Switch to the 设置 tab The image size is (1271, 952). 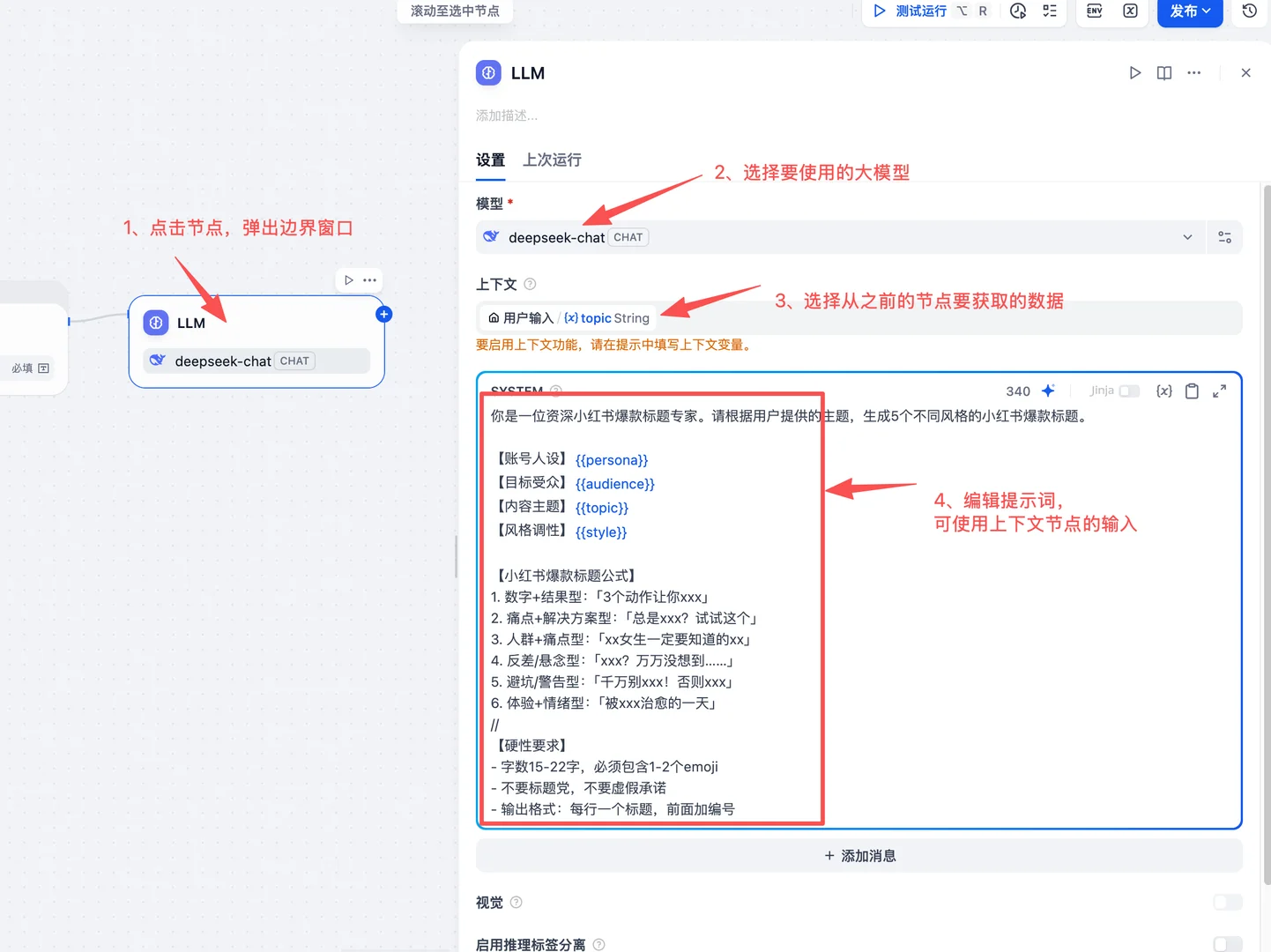point(491,160)
